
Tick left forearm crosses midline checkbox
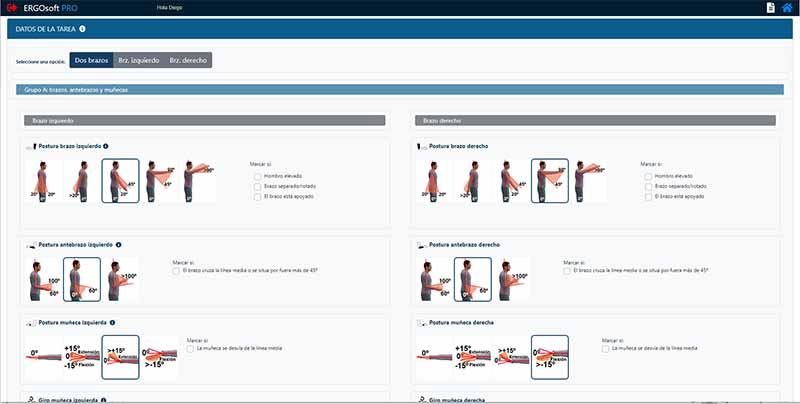pos(176,271)
